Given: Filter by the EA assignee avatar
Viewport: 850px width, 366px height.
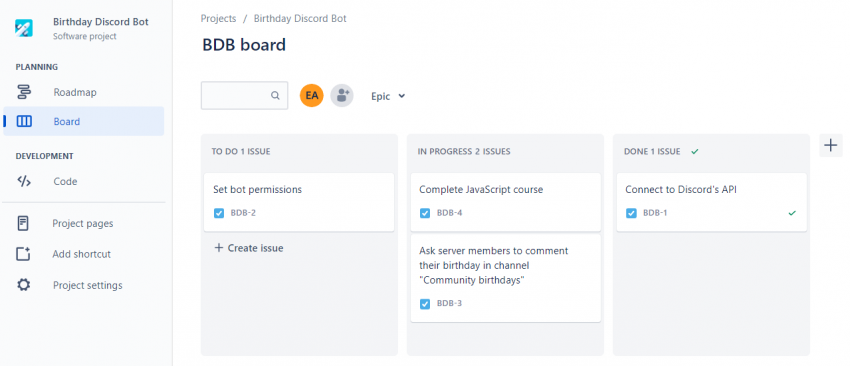Looking at the screenshot, I should tap(312, 96).
